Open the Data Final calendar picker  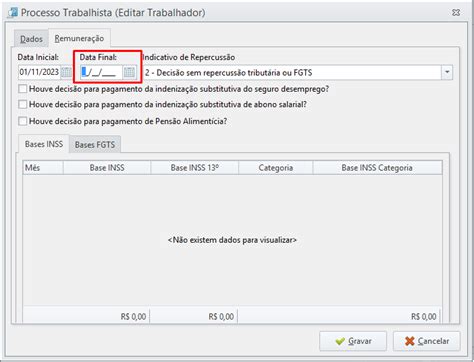tap(129, 72)
